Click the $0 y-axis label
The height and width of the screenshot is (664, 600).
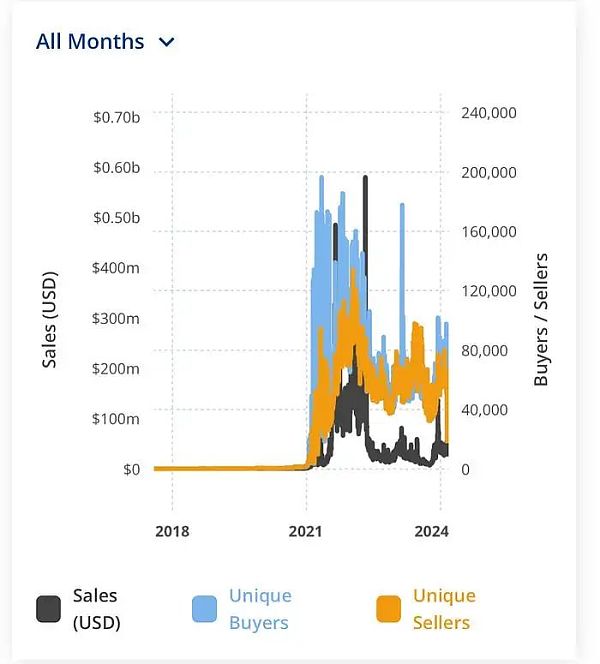[130, 469]
